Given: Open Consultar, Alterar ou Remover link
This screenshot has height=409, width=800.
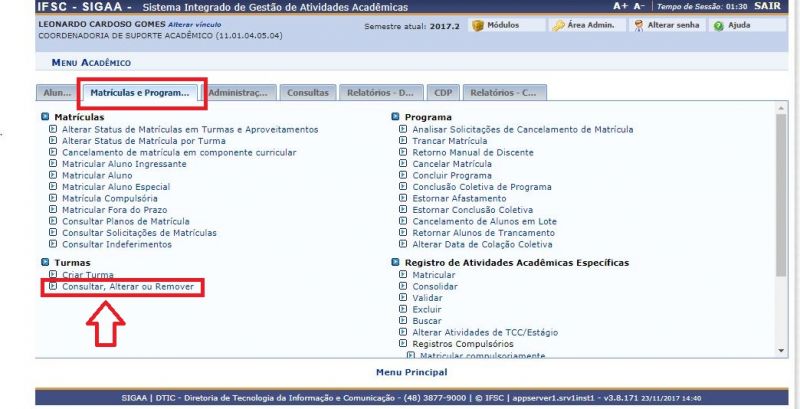Looking at the screenshot, I should tap(125, 287).
